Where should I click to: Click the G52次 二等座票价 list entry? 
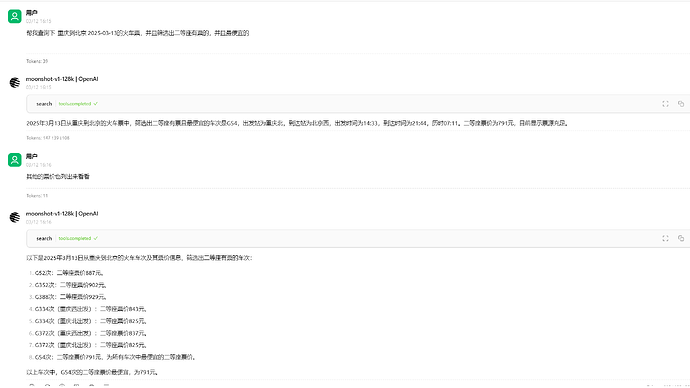click(69, 273)
